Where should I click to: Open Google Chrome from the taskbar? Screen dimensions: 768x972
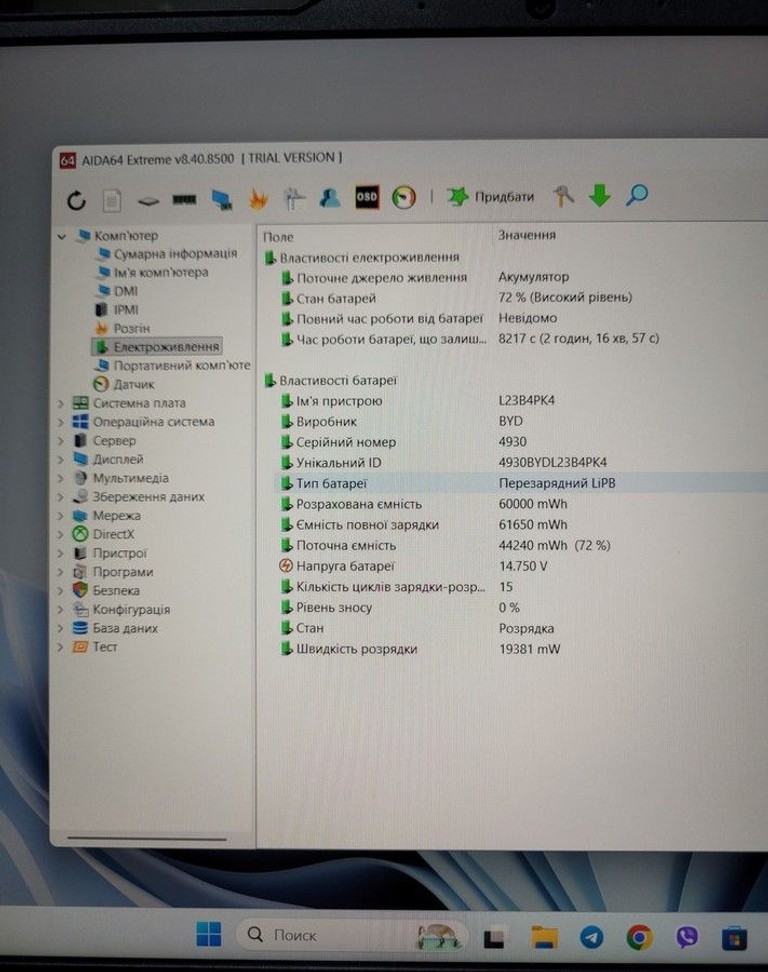pos(639,937)
